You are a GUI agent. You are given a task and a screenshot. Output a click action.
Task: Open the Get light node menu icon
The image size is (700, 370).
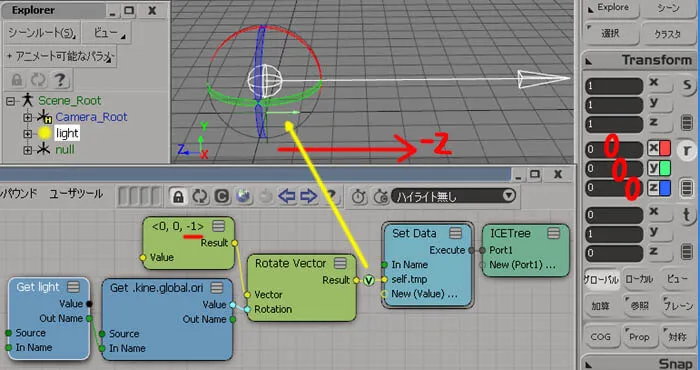pos(74,287)
